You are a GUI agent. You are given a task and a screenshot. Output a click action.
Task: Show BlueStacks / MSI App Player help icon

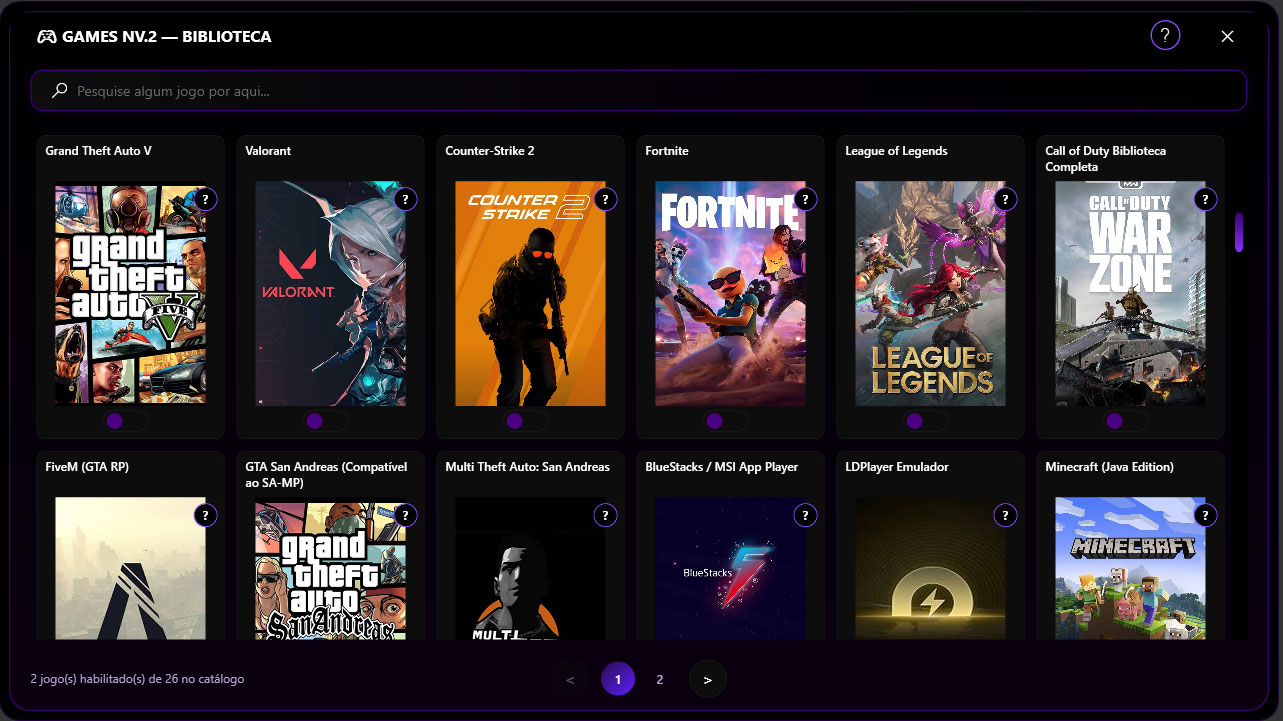[x=805, y=515]
